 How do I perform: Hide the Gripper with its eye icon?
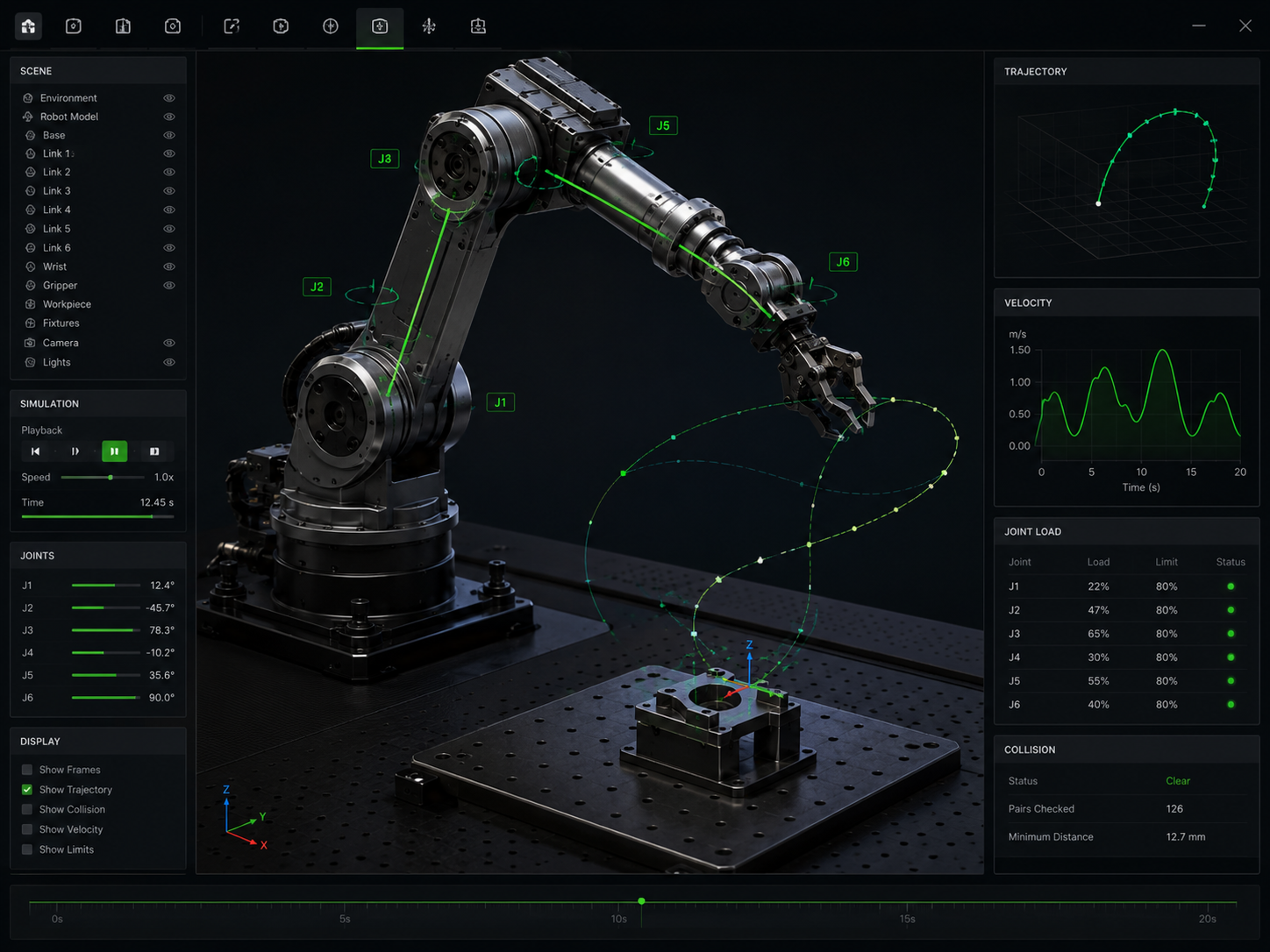(x=169, y=286)
